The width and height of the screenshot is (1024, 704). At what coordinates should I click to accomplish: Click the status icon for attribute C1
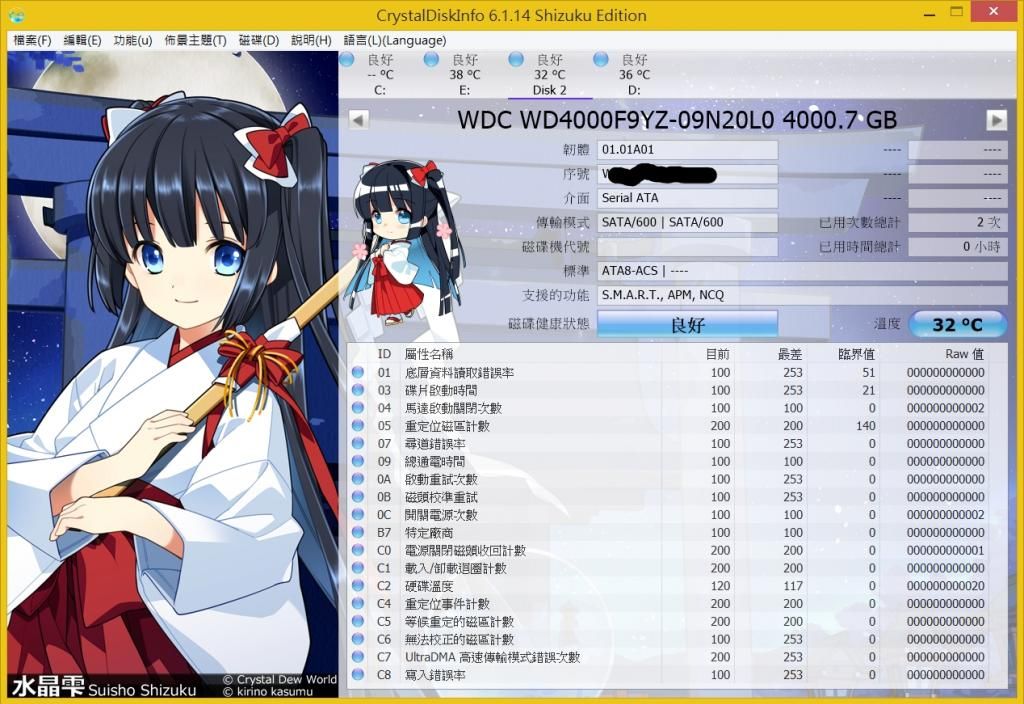tap(358, 568)
